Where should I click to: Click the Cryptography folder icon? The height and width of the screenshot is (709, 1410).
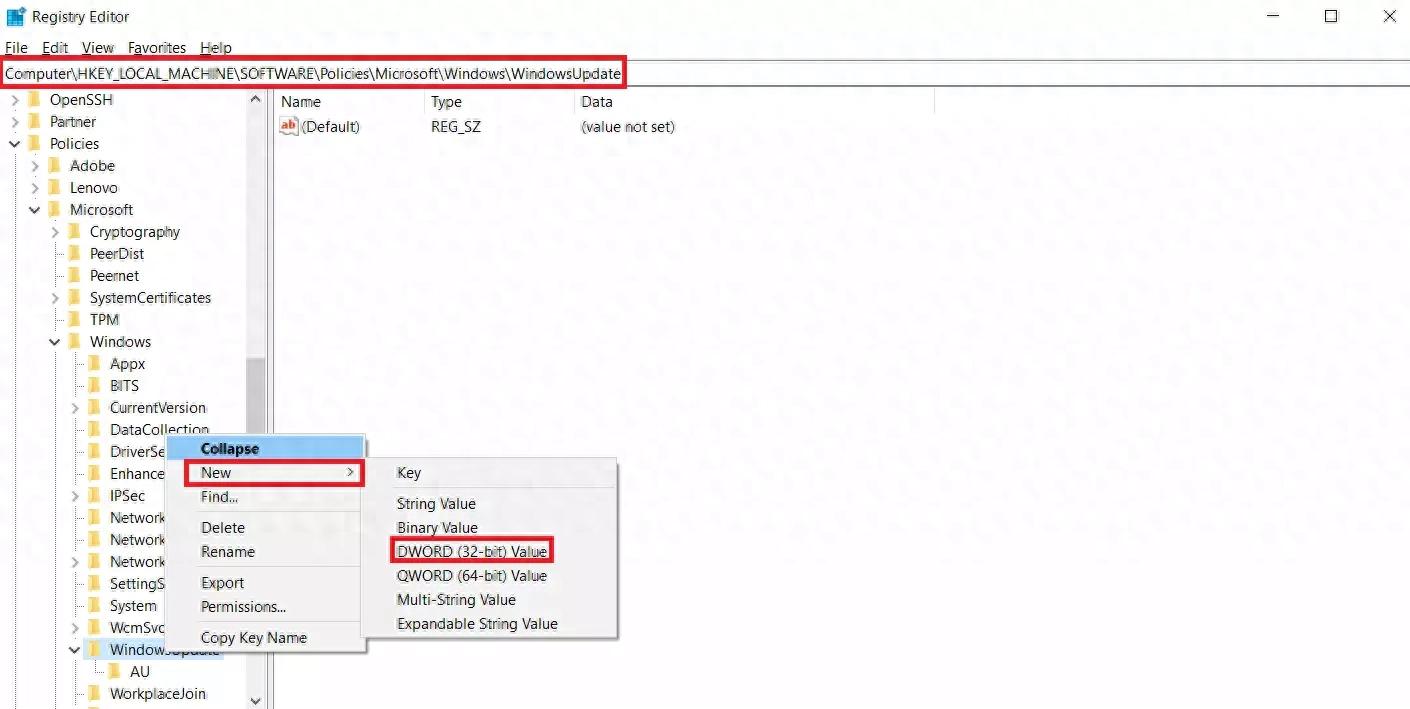(x=75, y=231)
